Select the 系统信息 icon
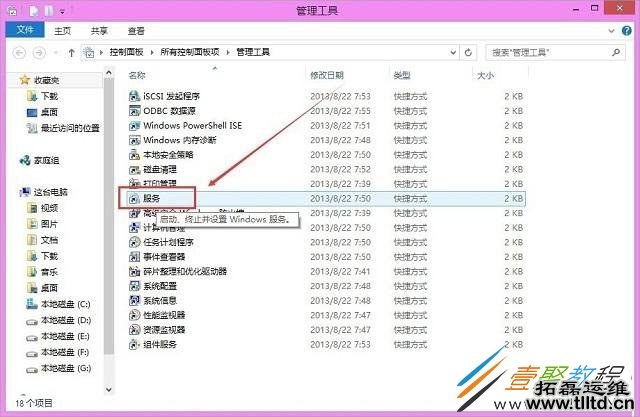The width and height of the screenshot is (640, 417). click(134, 301)
